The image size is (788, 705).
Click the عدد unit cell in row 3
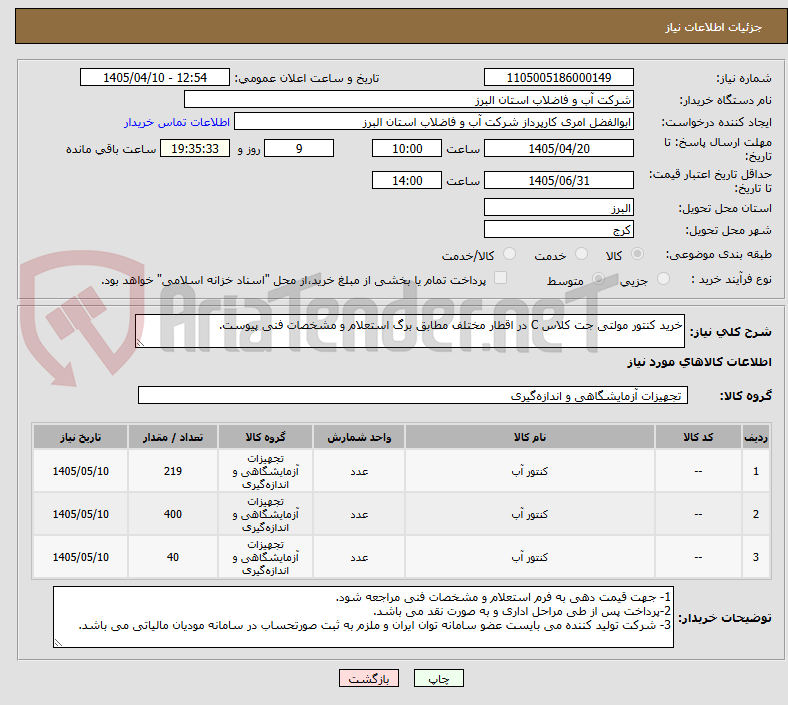(359, 557)
